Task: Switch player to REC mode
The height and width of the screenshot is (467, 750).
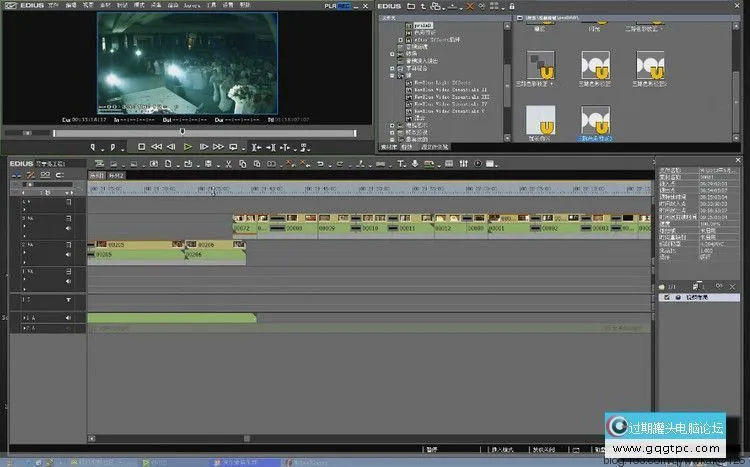Action: 344,5
